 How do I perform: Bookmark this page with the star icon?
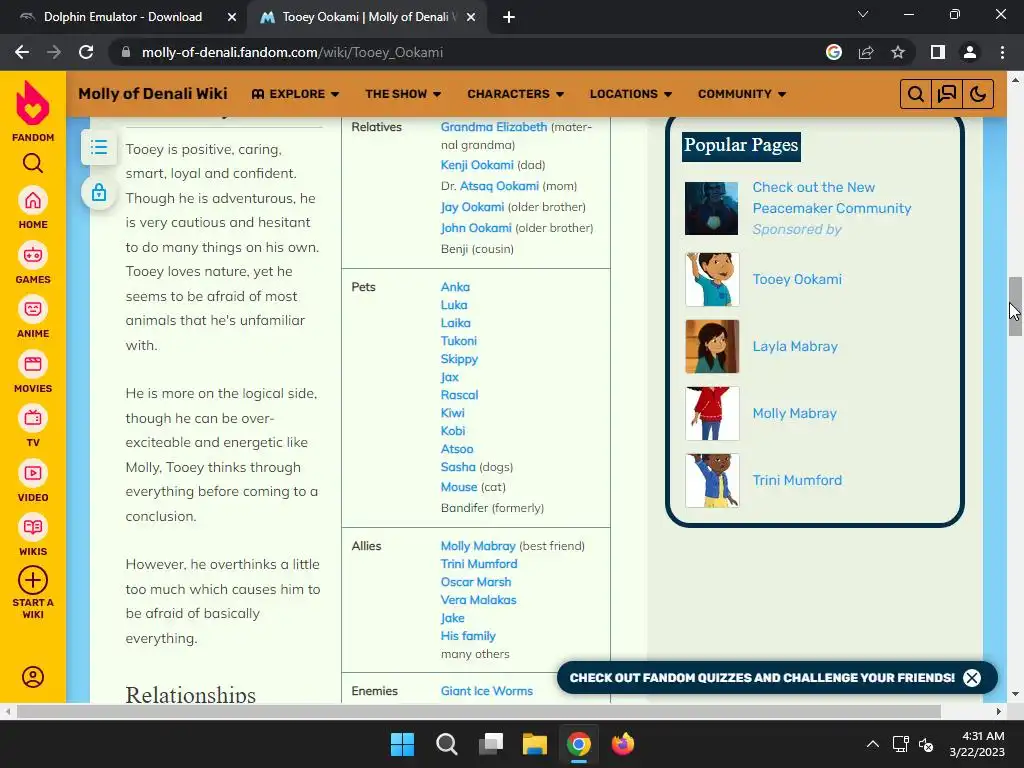click(898, 52)
